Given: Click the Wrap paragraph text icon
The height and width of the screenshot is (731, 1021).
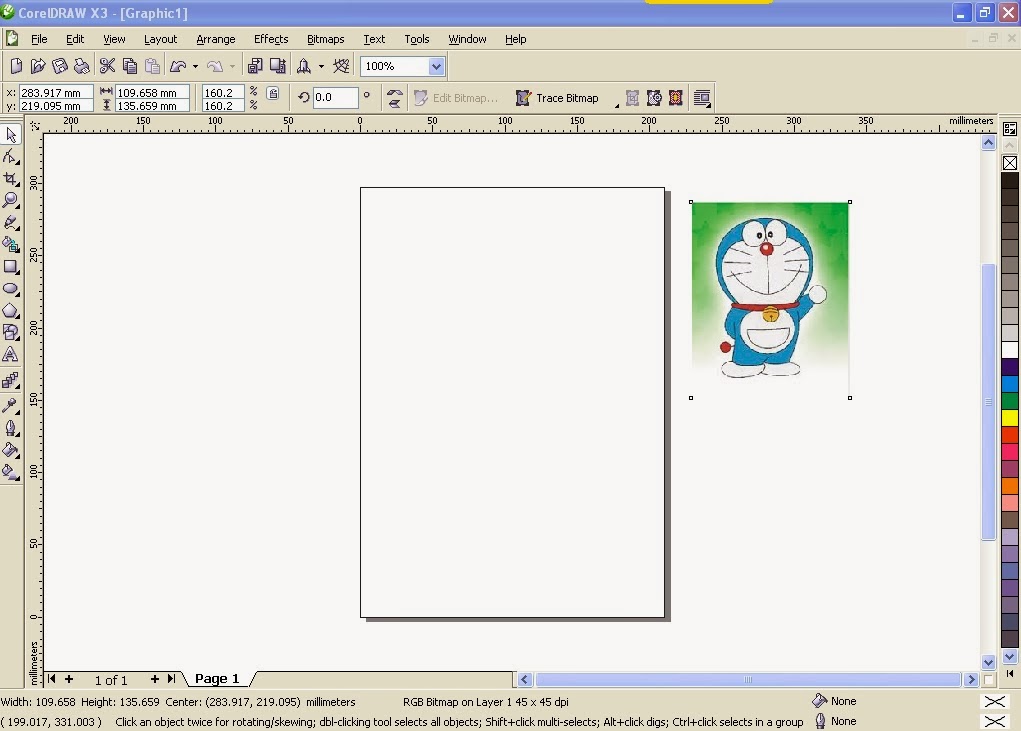Looking at the screenshot, I should point(702,98).
